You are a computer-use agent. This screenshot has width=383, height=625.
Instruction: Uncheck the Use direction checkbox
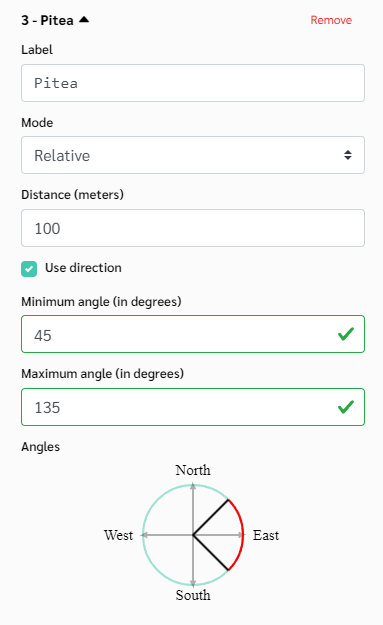pos(29,269)
